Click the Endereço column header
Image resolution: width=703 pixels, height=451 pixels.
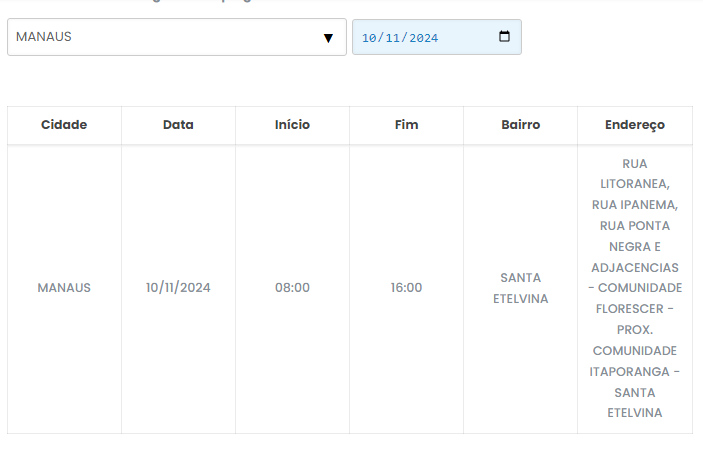[634, 125]
